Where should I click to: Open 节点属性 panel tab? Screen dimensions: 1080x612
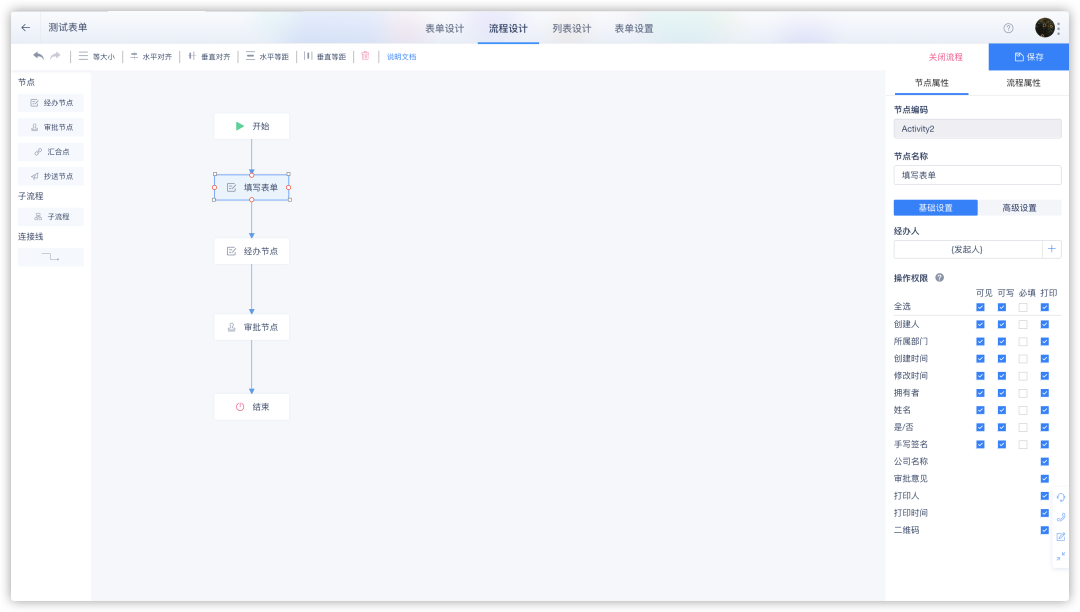click(931, 83)
